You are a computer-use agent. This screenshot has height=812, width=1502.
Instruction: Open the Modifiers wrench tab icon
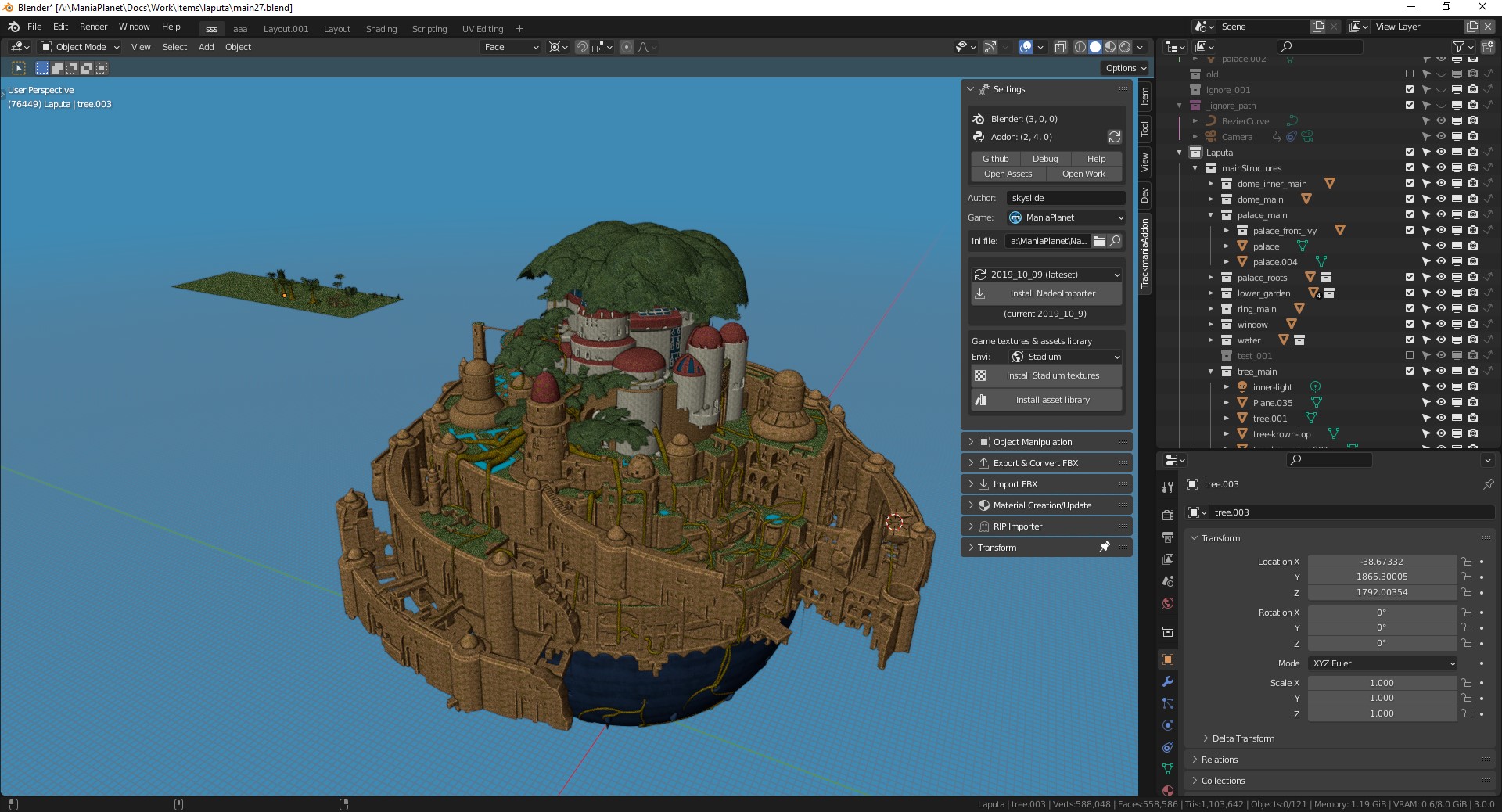[1168, 681]
